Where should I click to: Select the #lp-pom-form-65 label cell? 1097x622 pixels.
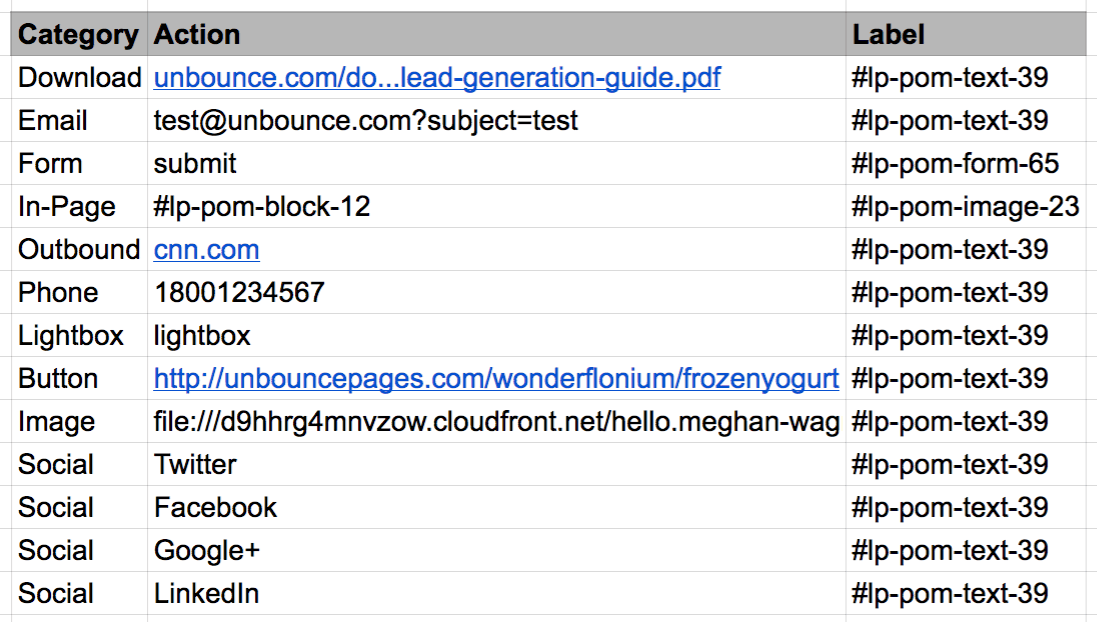[x=954, y=164]
